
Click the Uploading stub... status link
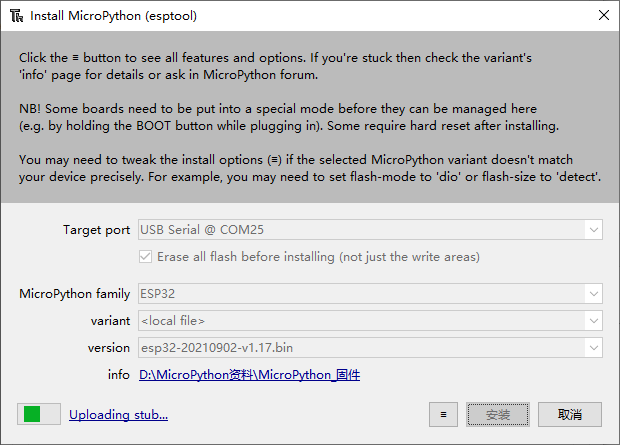(119, 415)
